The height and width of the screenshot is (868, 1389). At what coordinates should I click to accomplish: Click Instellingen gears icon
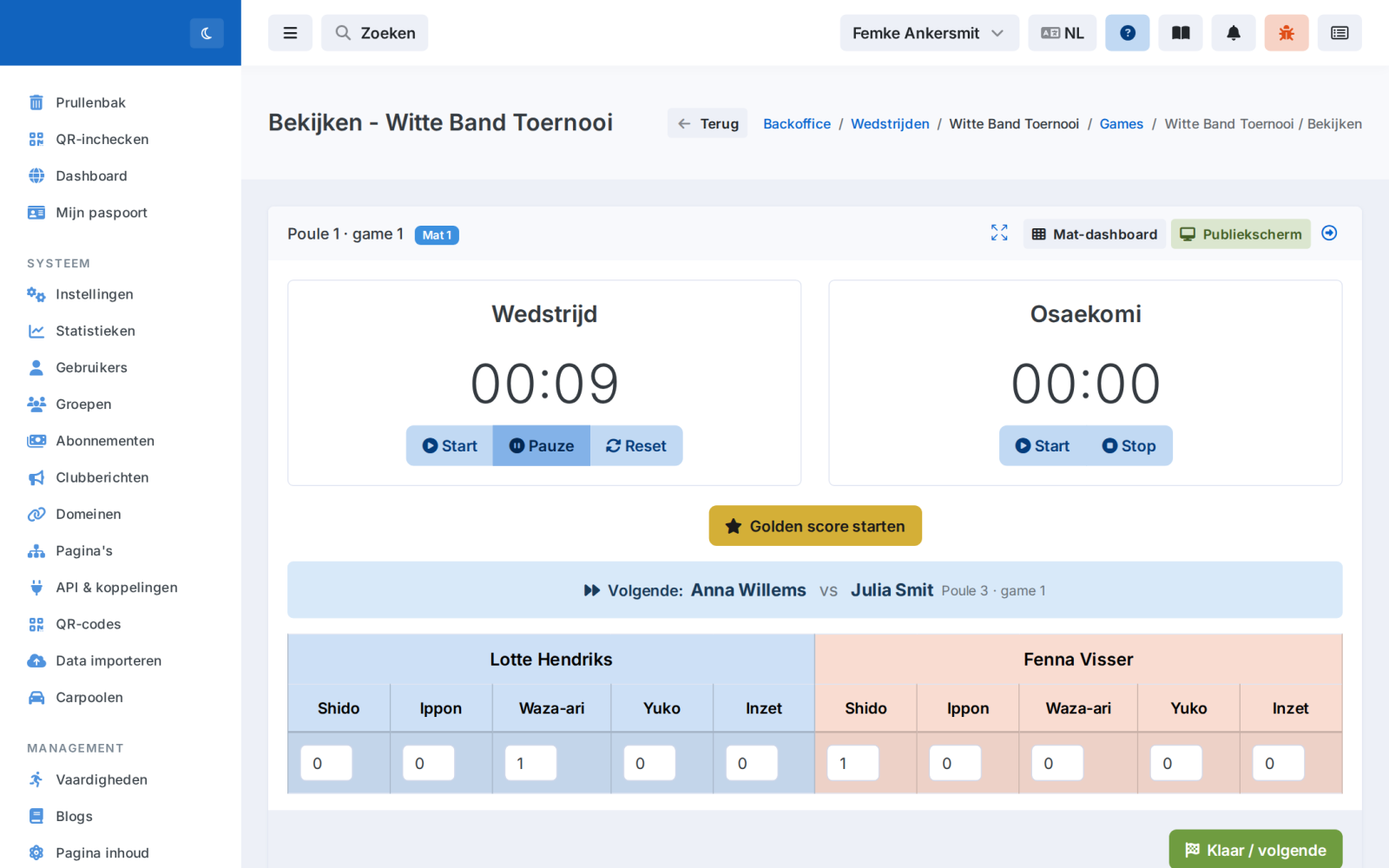point(36,294)
